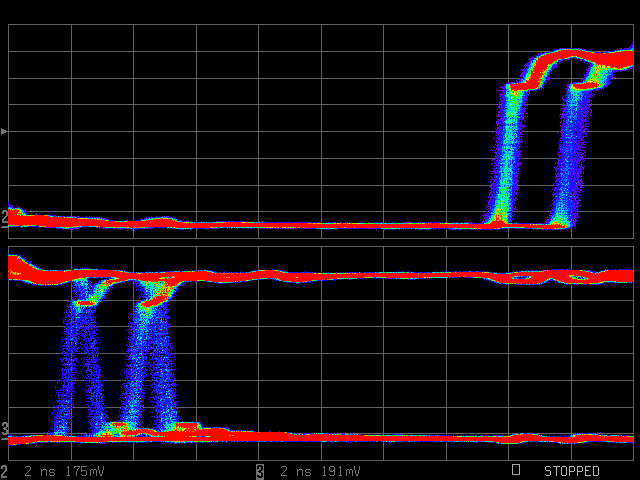This screenshot has width=640, height=480.
Task: Click the 175mV scale value
Action: (x=85, y=471)
